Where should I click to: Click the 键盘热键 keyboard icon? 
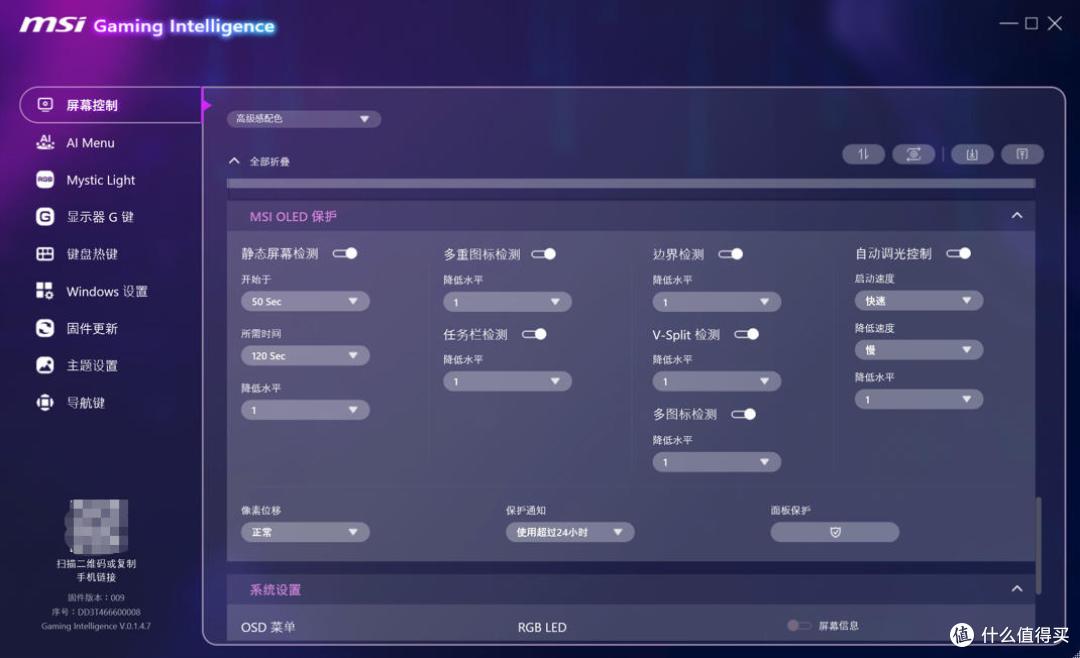[45, 254]
